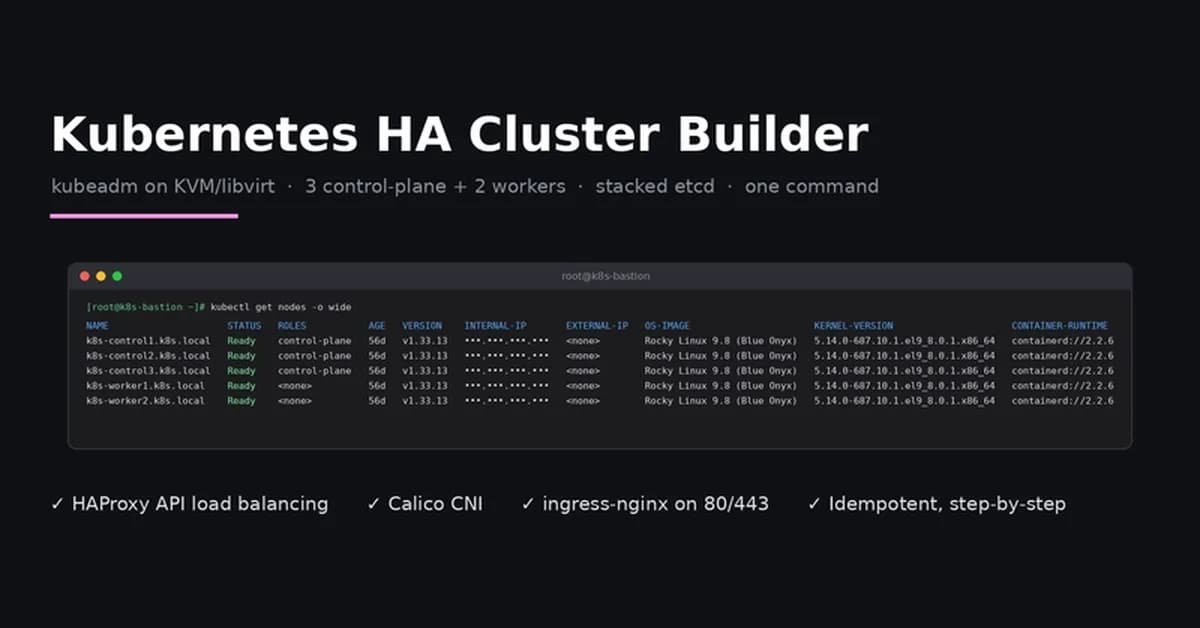
Task: Click control-plane role in k8s-control2 row
Action: 314,356
